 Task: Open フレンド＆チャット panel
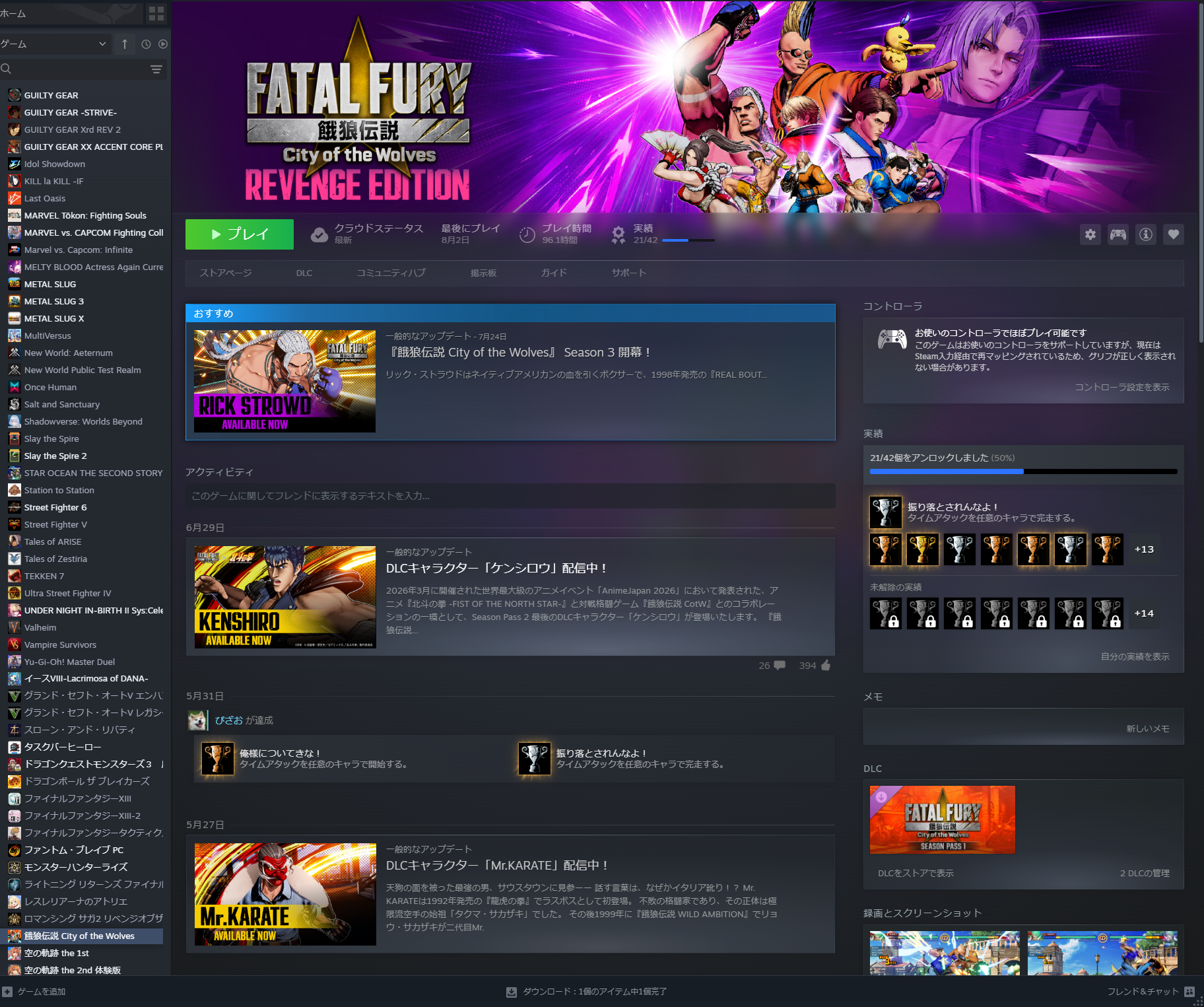[1151, 992]
